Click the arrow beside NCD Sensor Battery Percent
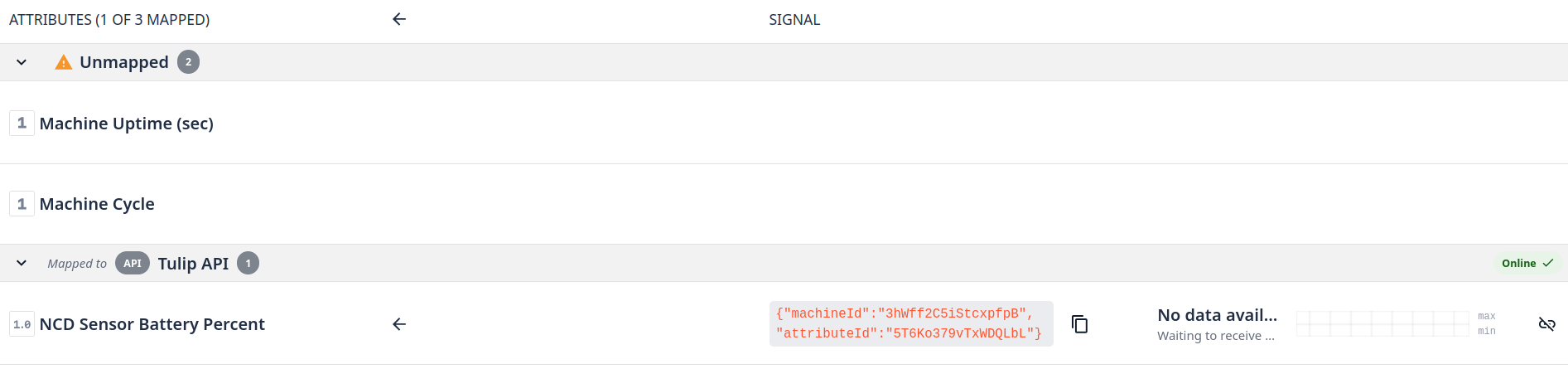Viewport: 1568px width, 369px height. 399,324
